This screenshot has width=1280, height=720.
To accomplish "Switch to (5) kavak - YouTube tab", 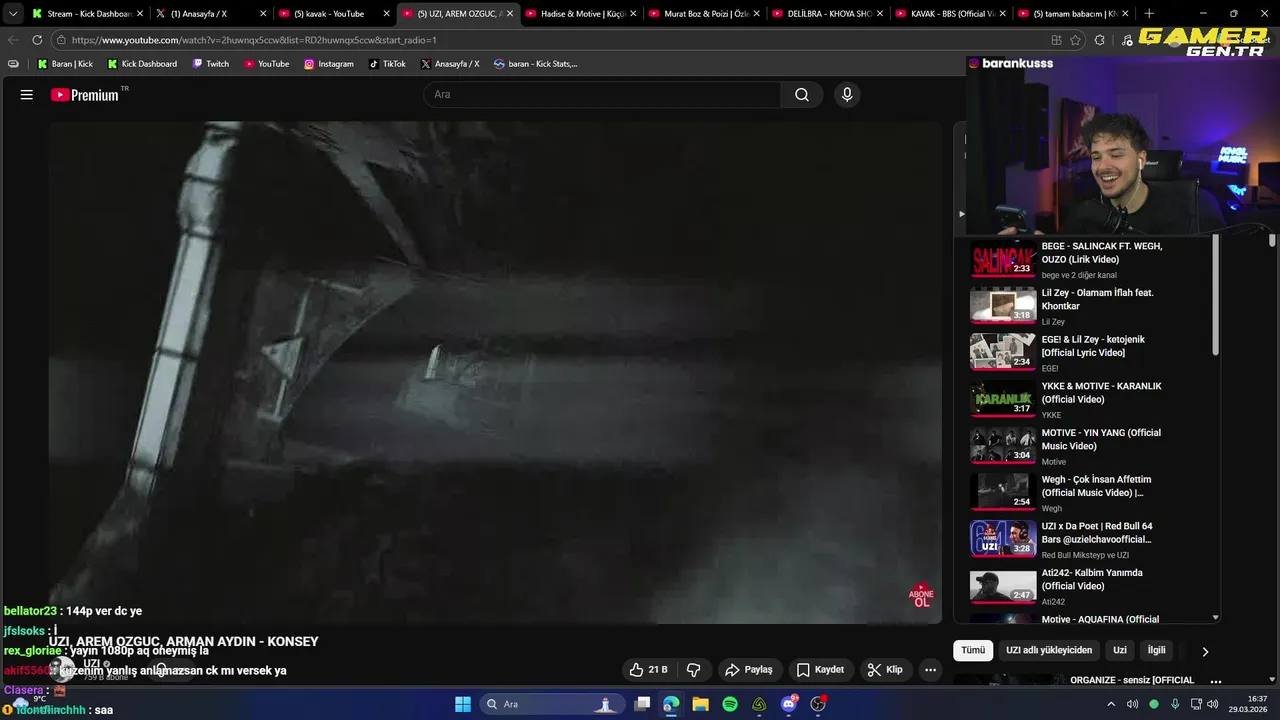I will [x=334, y=14].
